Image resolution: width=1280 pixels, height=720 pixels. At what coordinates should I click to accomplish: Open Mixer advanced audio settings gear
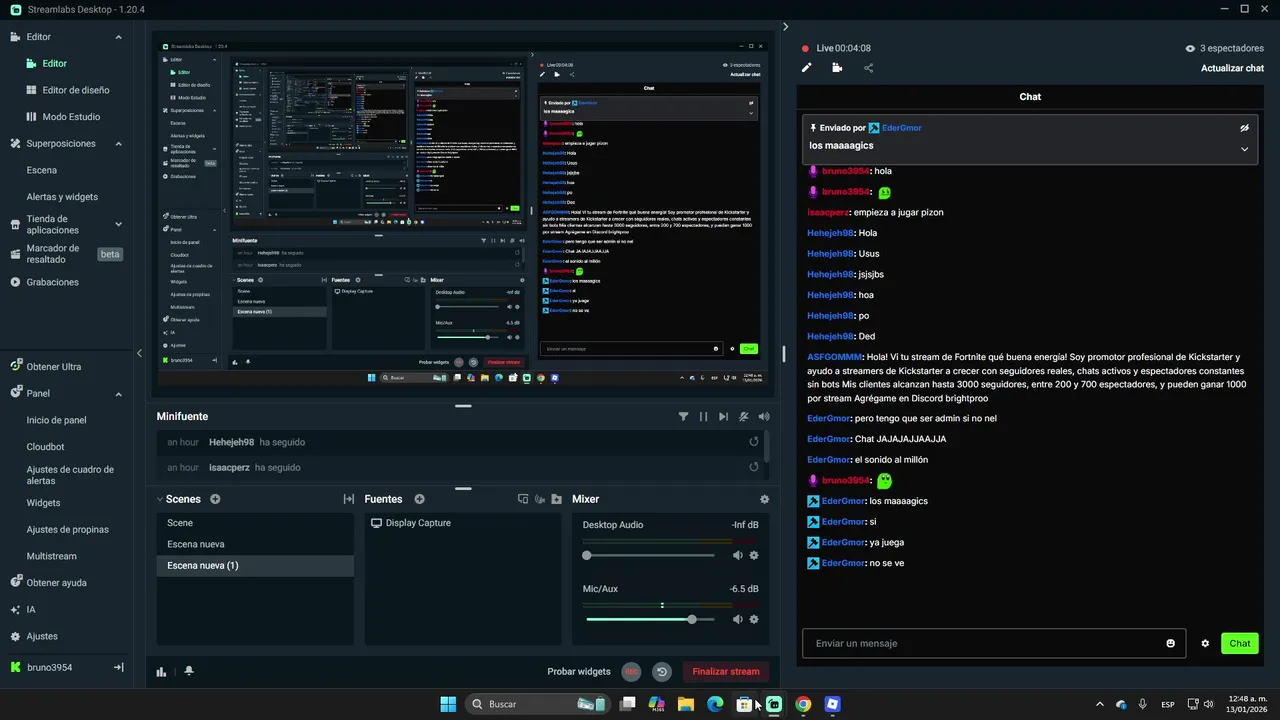tap(765, 499)
